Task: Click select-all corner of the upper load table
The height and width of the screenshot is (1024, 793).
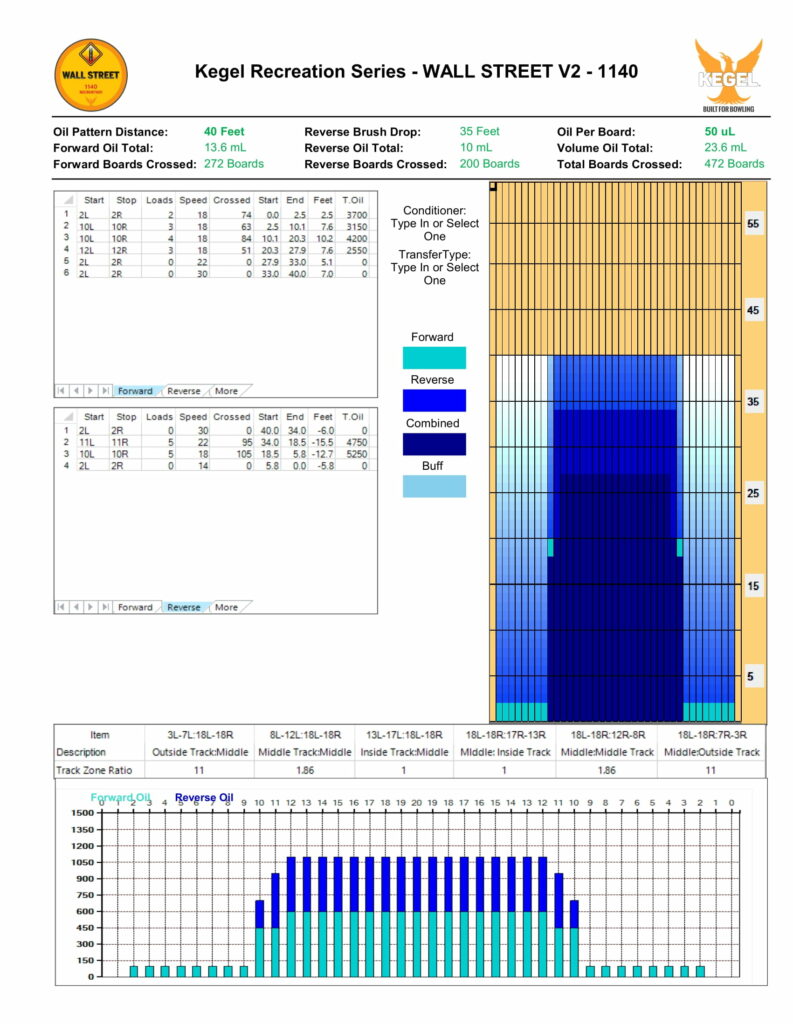Action: [68, 200]
